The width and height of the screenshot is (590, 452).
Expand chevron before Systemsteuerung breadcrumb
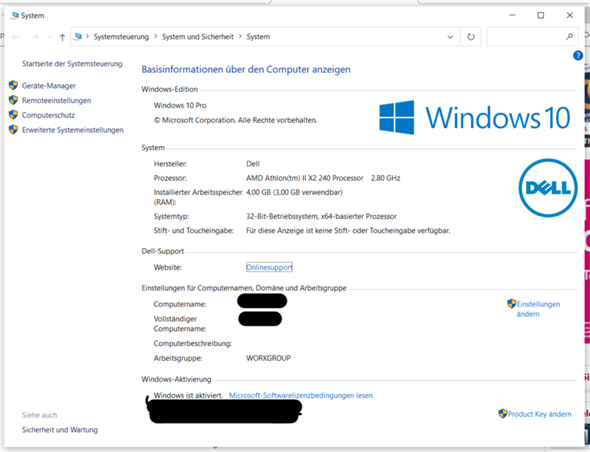pyautogui.click(x=87, y=37)
